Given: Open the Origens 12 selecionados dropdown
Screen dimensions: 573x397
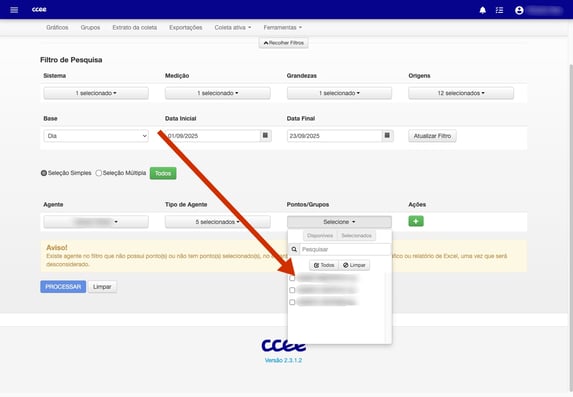Looking at the screenshot, I should [461, 93].
